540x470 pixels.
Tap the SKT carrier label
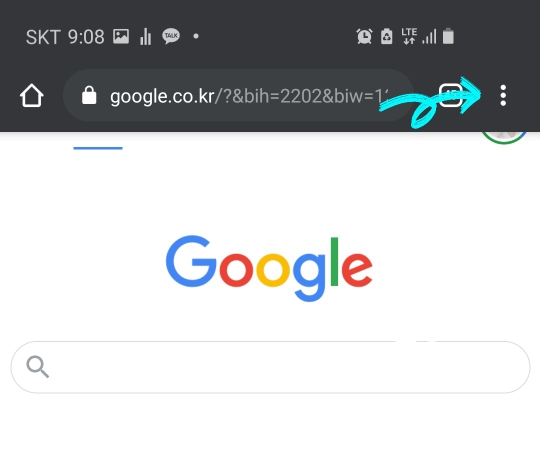pos(43,37)
